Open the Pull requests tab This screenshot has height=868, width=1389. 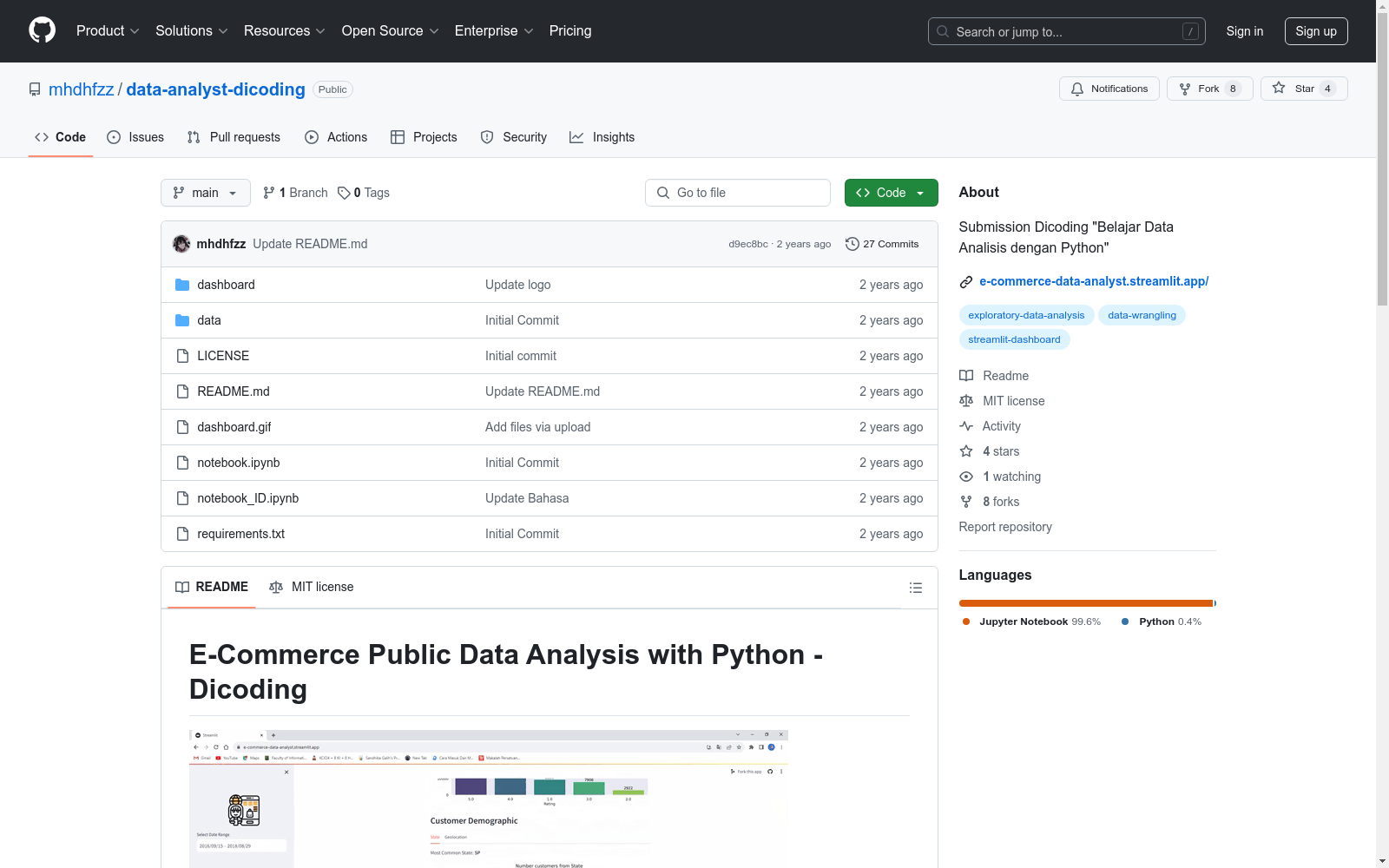(x=234, y=137)
